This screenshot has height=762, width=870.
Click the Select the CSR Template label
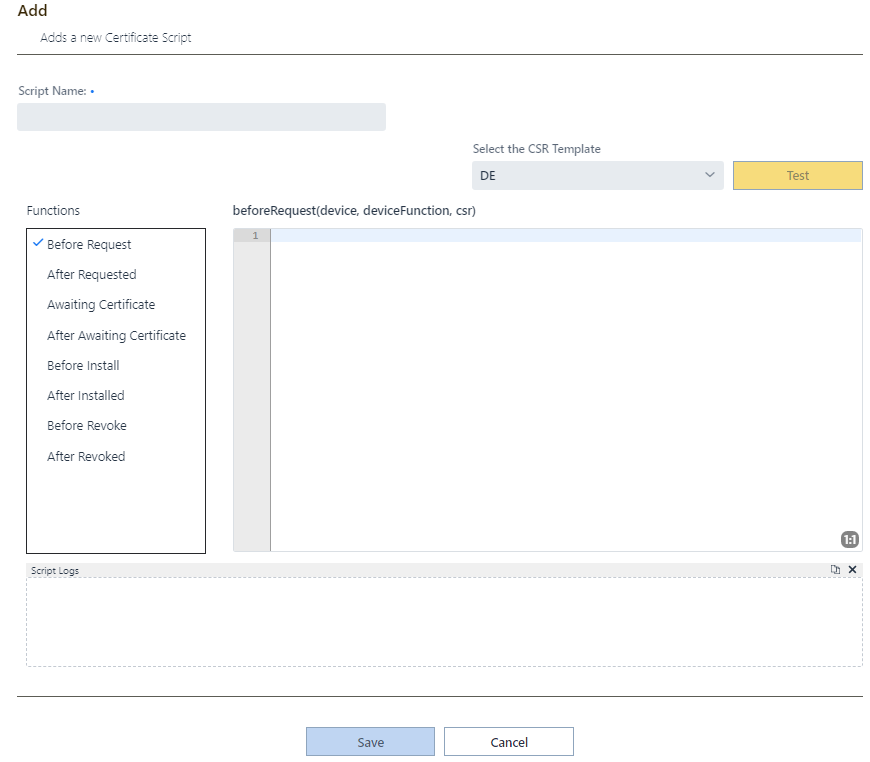click(x=537, y=149)
